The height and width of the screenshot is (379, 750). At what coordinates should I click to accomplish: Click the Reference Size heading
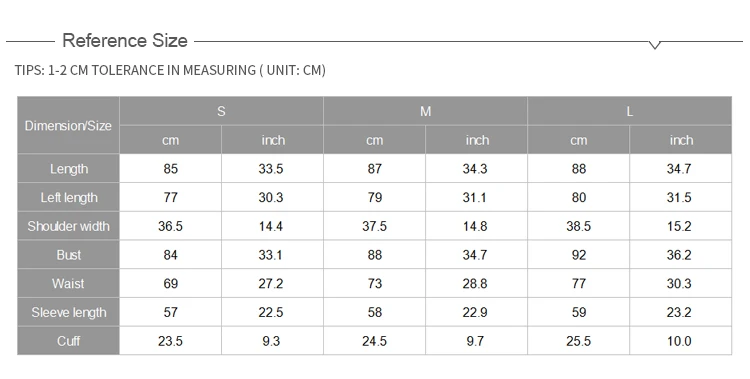click(125, 41)
